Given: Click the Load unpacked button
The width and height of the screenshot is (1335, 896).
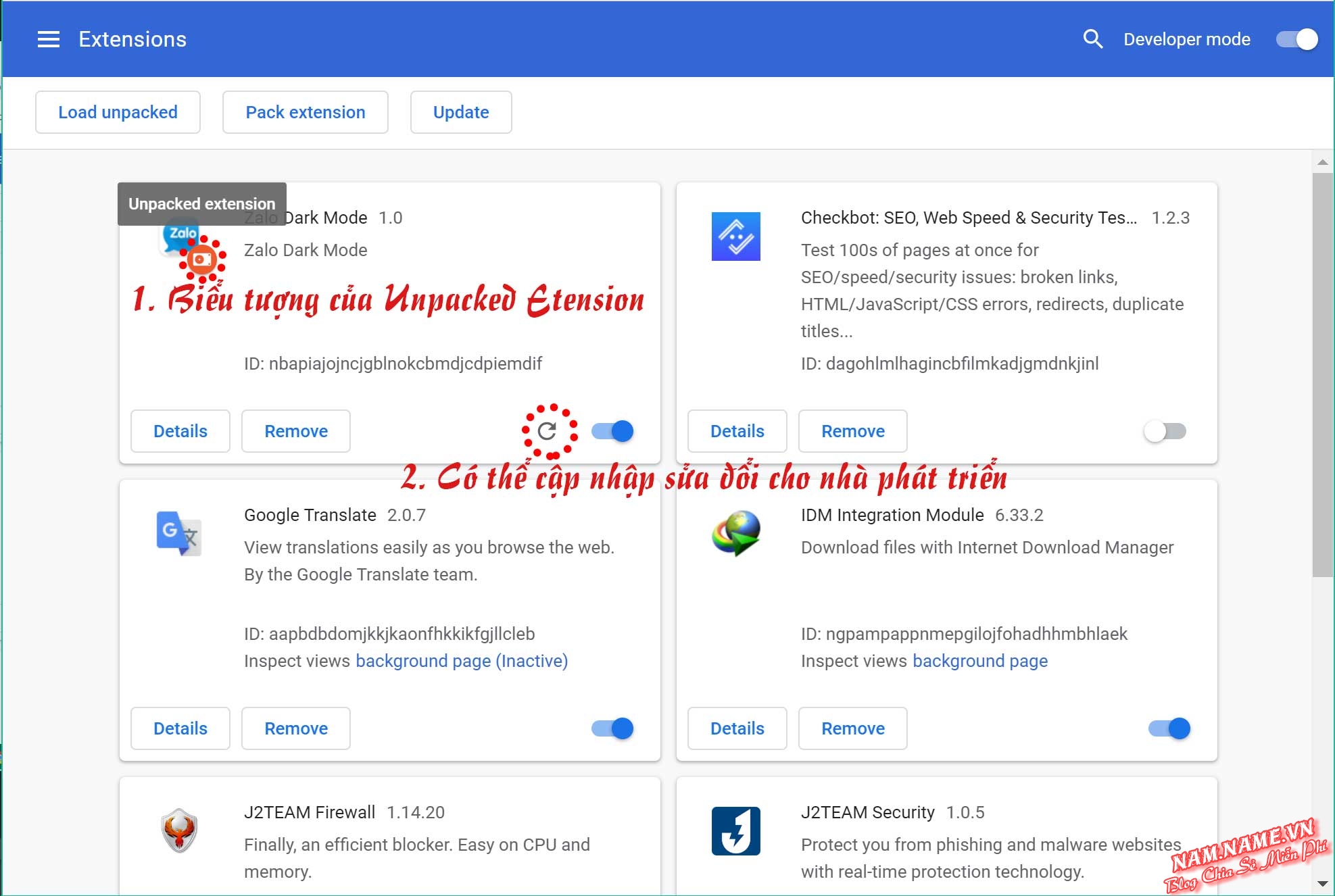Looking at the screenshot, I should pos(118,112).
